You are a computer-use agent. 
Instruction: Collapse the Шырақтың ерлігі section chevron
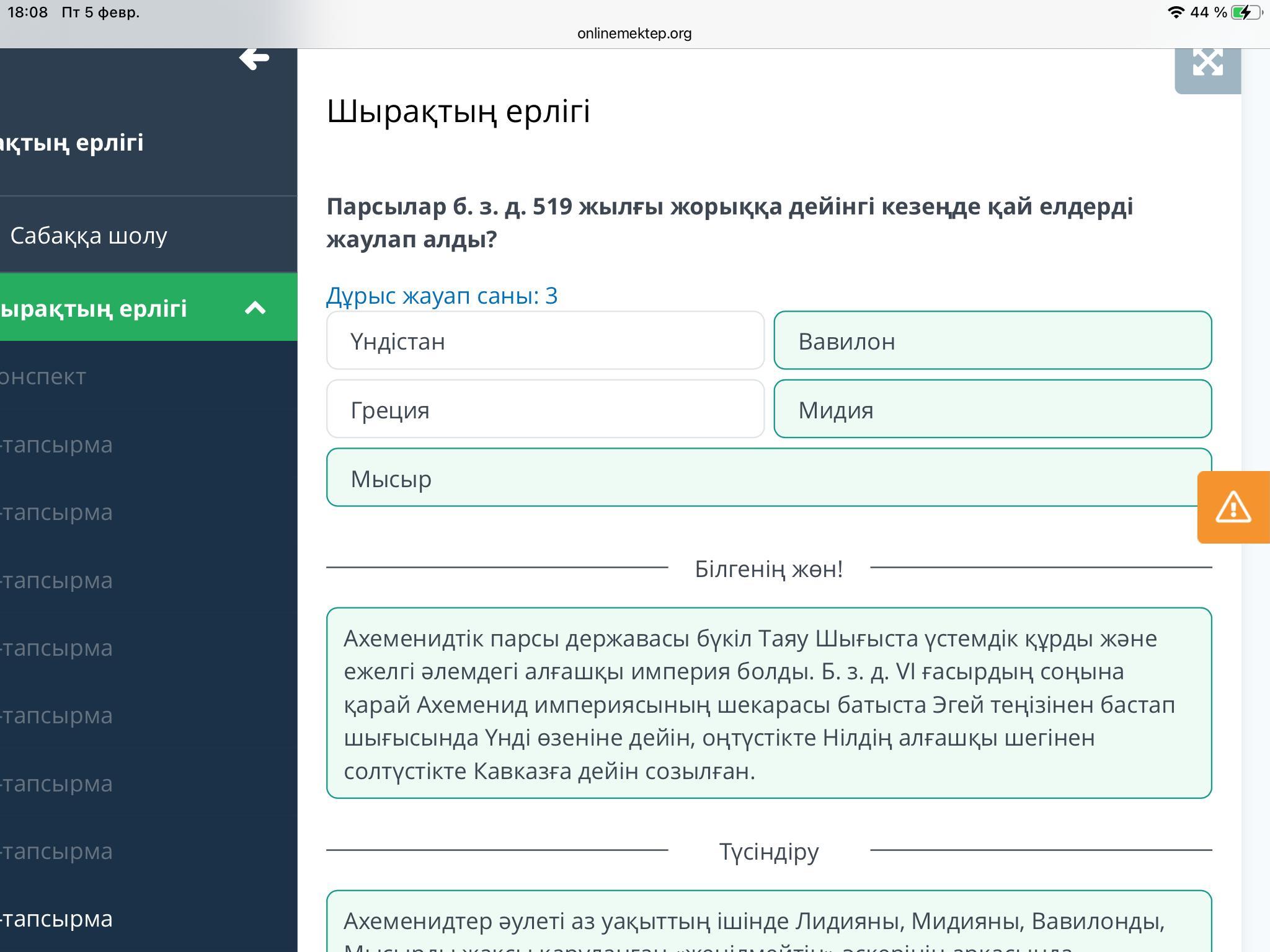tap(255, 308)
